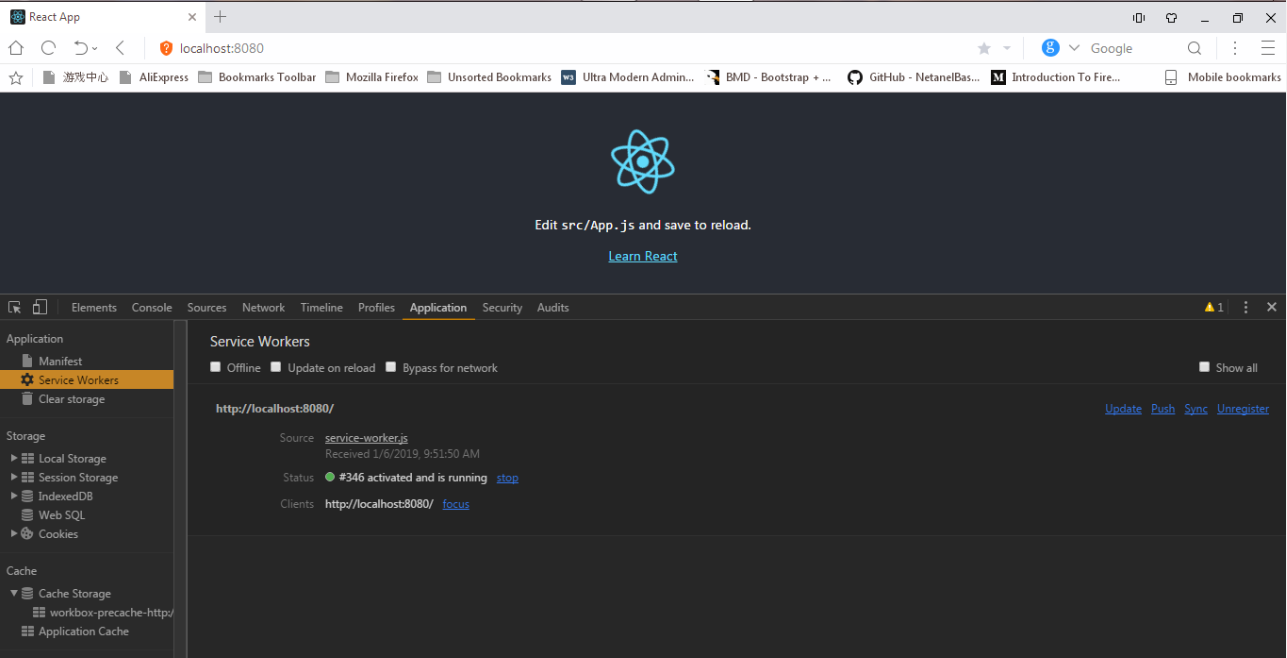Click the yellow warning count indicator

coord(1214,307)
